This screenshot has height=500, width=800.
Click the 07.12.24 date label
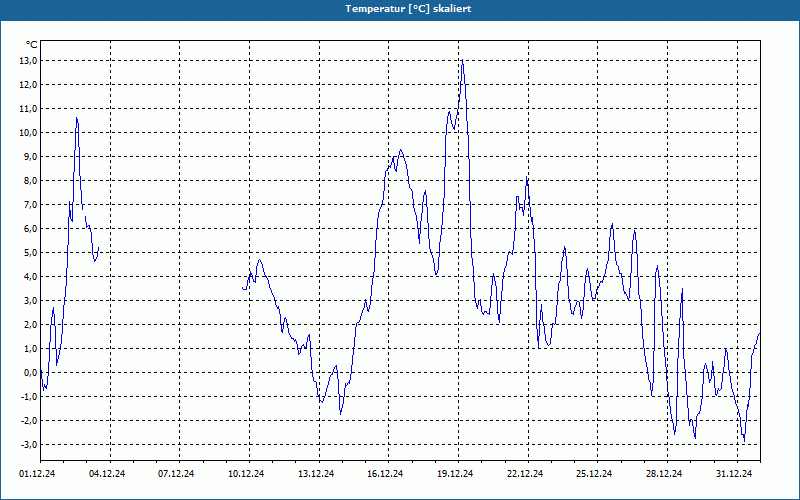[177, 474]
